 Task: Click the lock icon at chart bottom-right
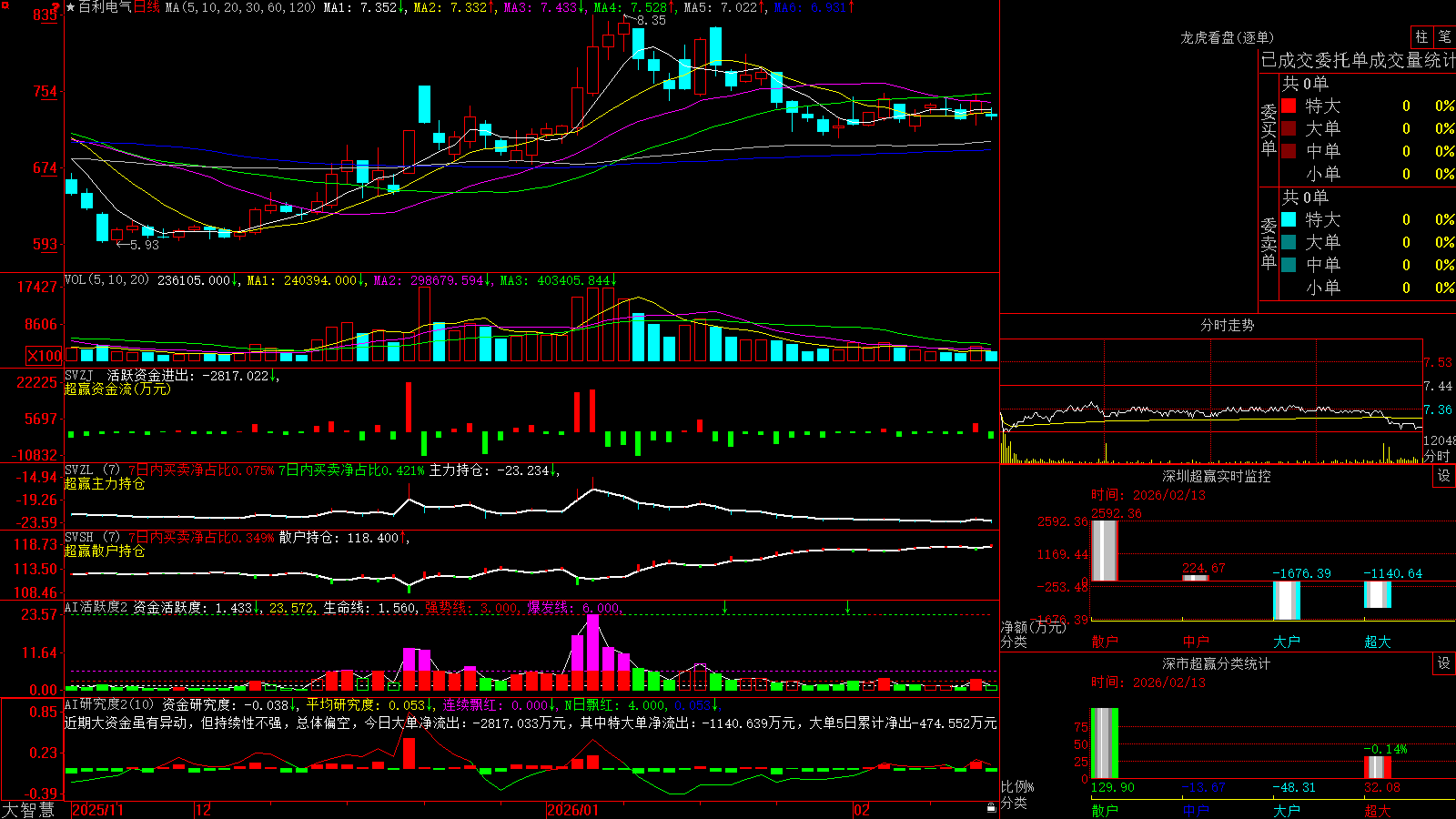click(992, 808)
